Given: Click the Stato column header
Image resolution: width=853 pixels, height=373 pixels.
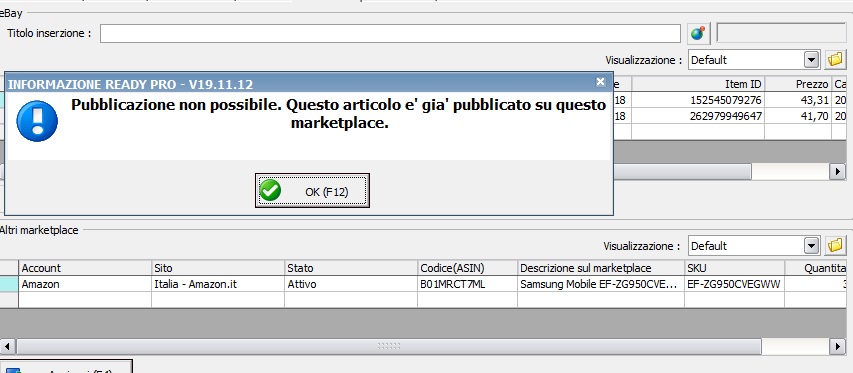Looking at the screenshot, I should click(351, 268).
